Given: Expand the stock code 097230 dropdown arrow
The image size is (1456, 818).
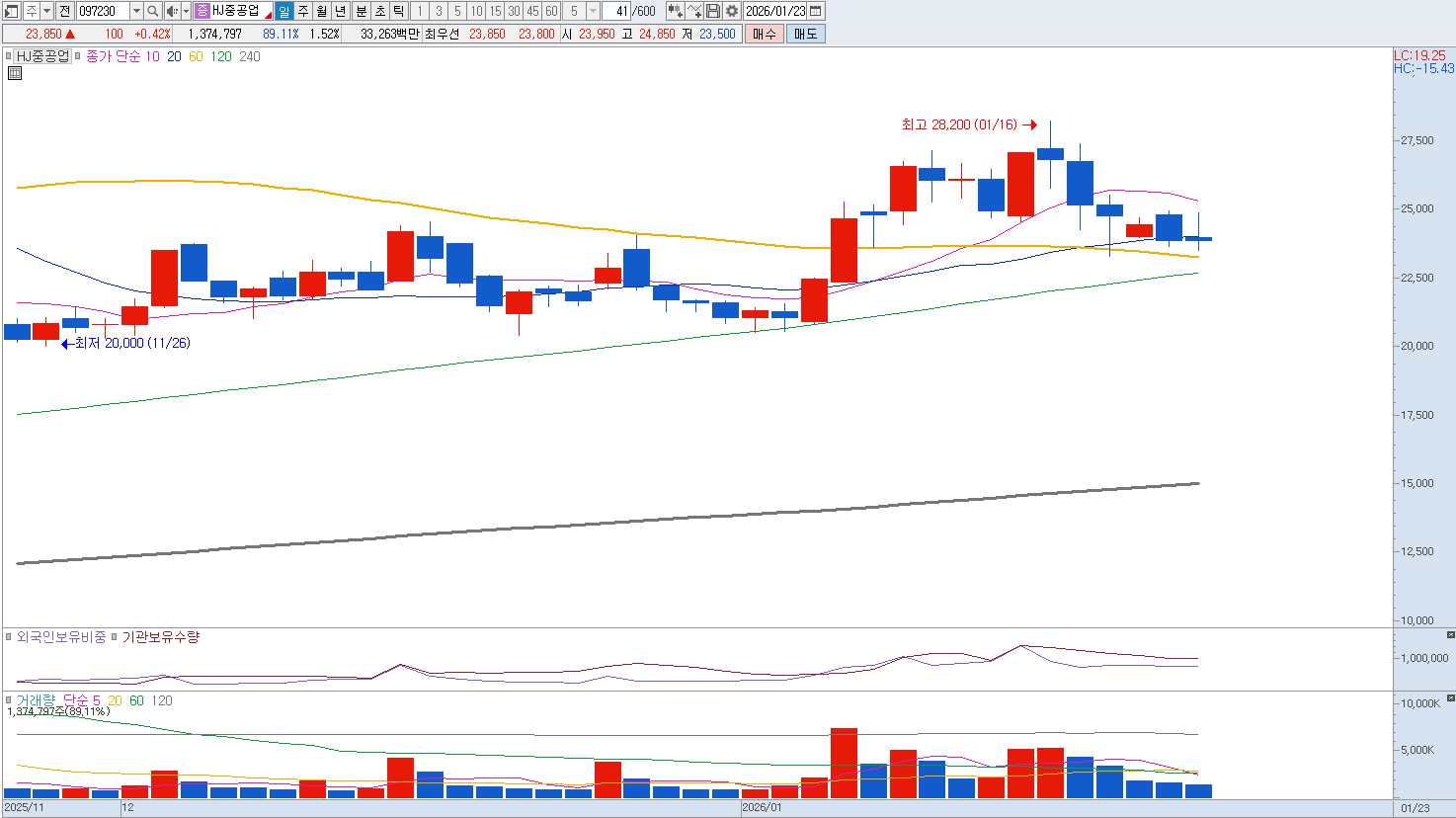Looking at the screenshot, I should tap(136, 11).
